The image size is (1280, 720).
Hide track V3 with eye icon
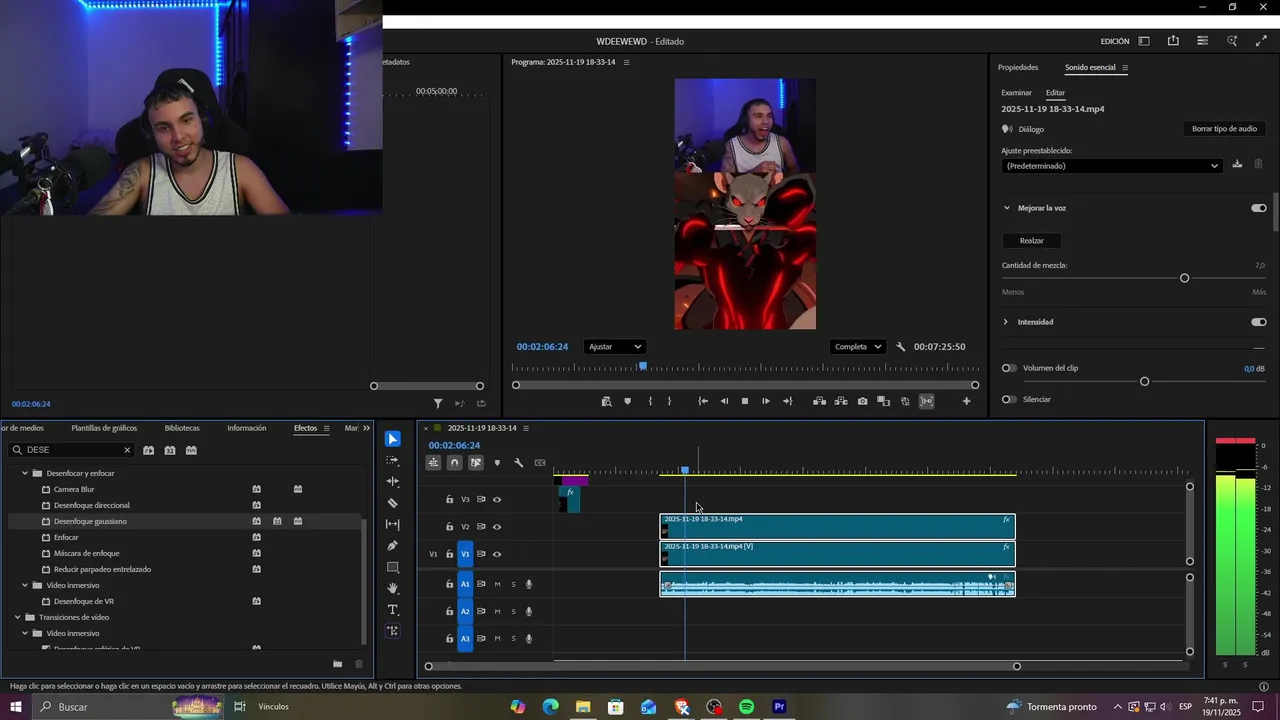pyautogui.click(x=497, y=499)
